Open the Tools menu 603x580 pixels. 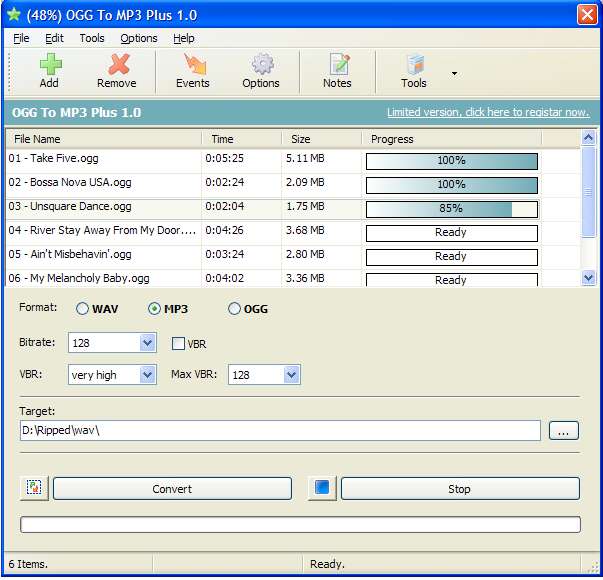[x=92, y=38]
